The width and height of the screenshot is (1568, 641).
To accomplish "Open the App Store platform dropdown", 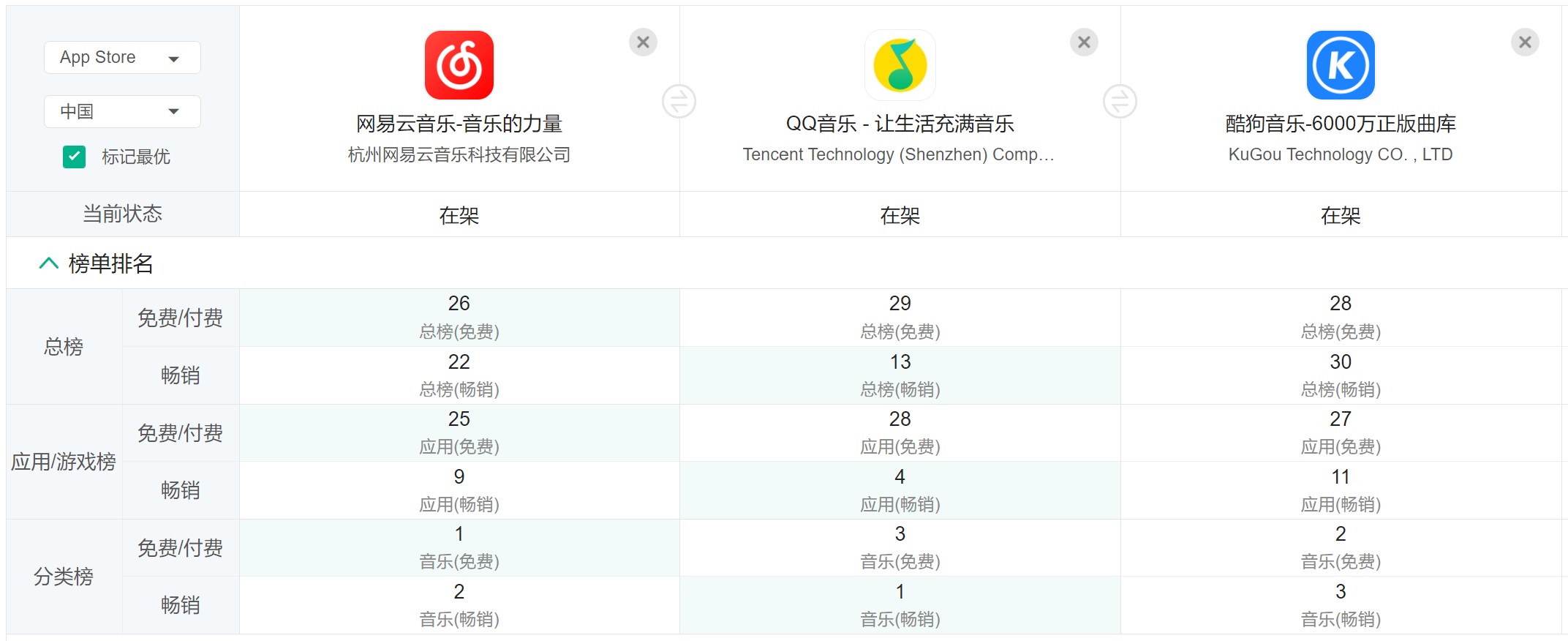I will [121, 57].
